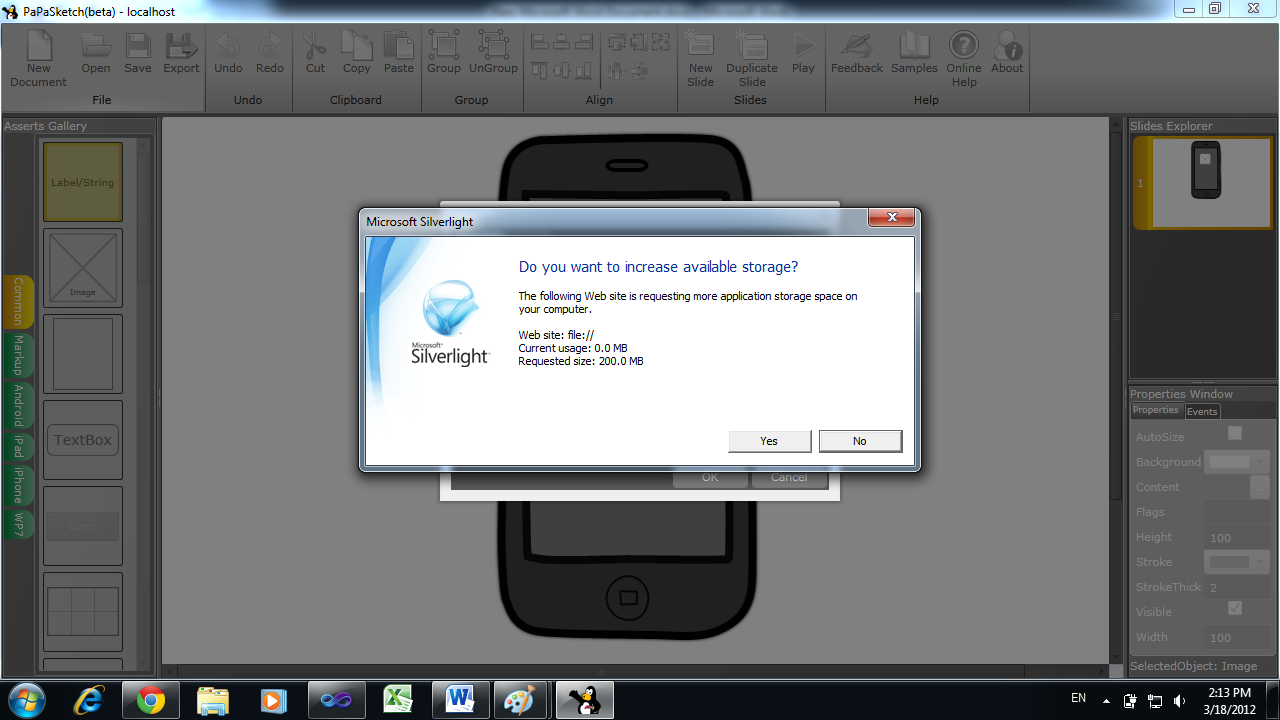The image size is (1280, 720).
Task: Open a file with the Open icon
Action: (x=96, y=46)
